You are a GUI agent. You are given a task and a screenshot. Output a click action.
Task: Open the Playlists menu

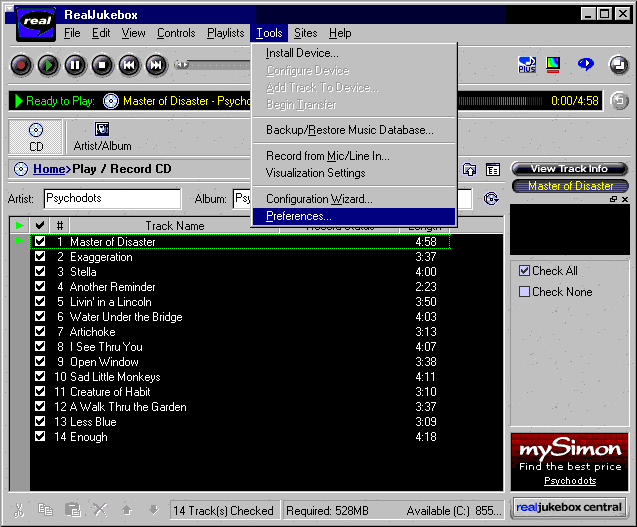tap(225, 33)
